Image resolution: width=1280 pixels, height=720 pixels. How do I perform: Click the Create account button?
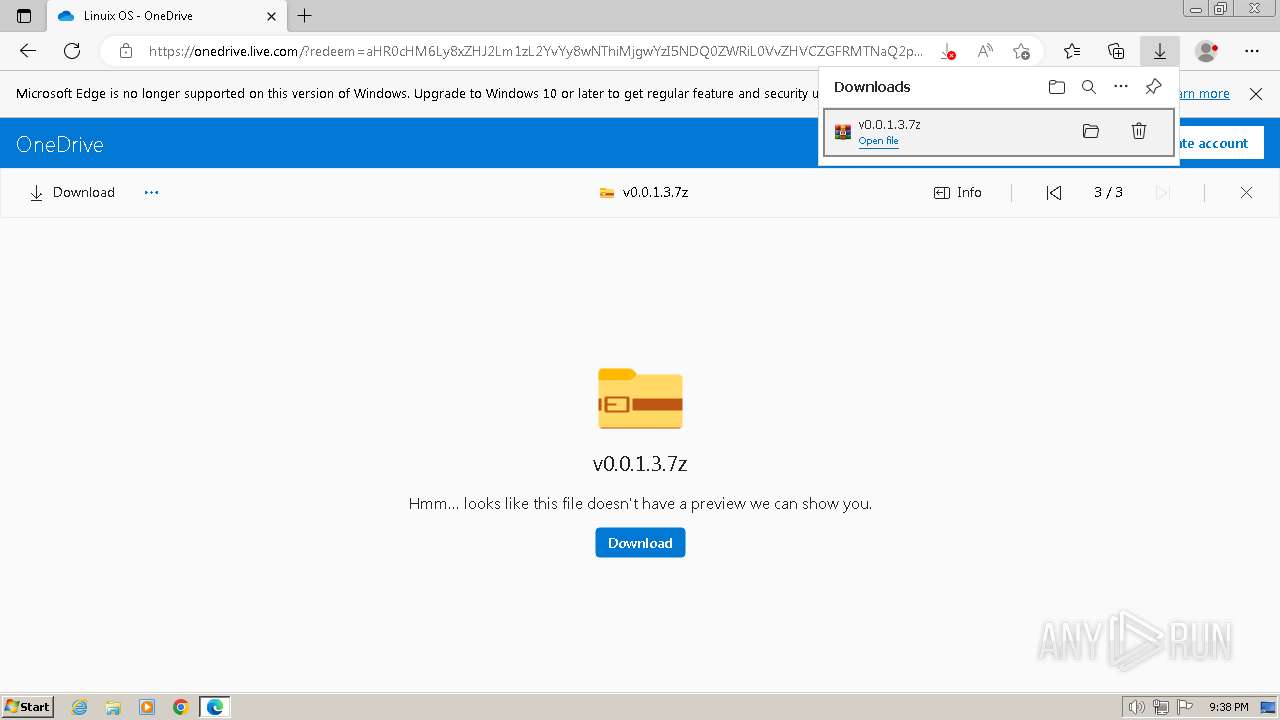coord(1221,143)
